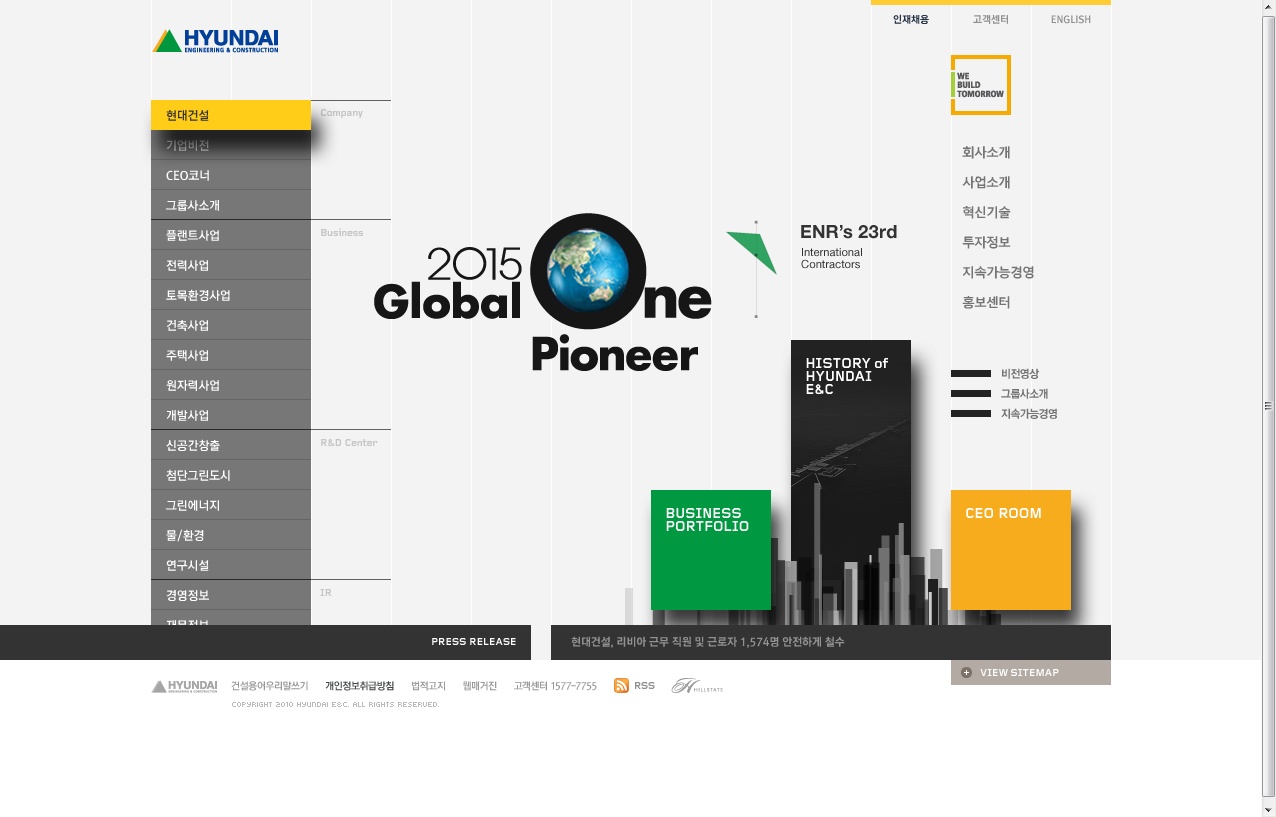Click the footer Hyundai logo
The width and height of the screenshot is (1276, 817).
click(185, 686)
